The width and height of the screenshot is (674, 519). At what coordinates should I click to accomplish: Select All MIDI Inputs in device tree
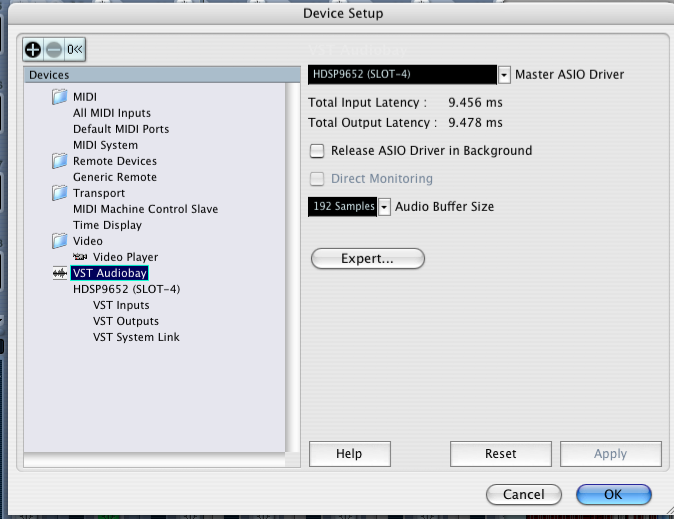pos(112,113)
